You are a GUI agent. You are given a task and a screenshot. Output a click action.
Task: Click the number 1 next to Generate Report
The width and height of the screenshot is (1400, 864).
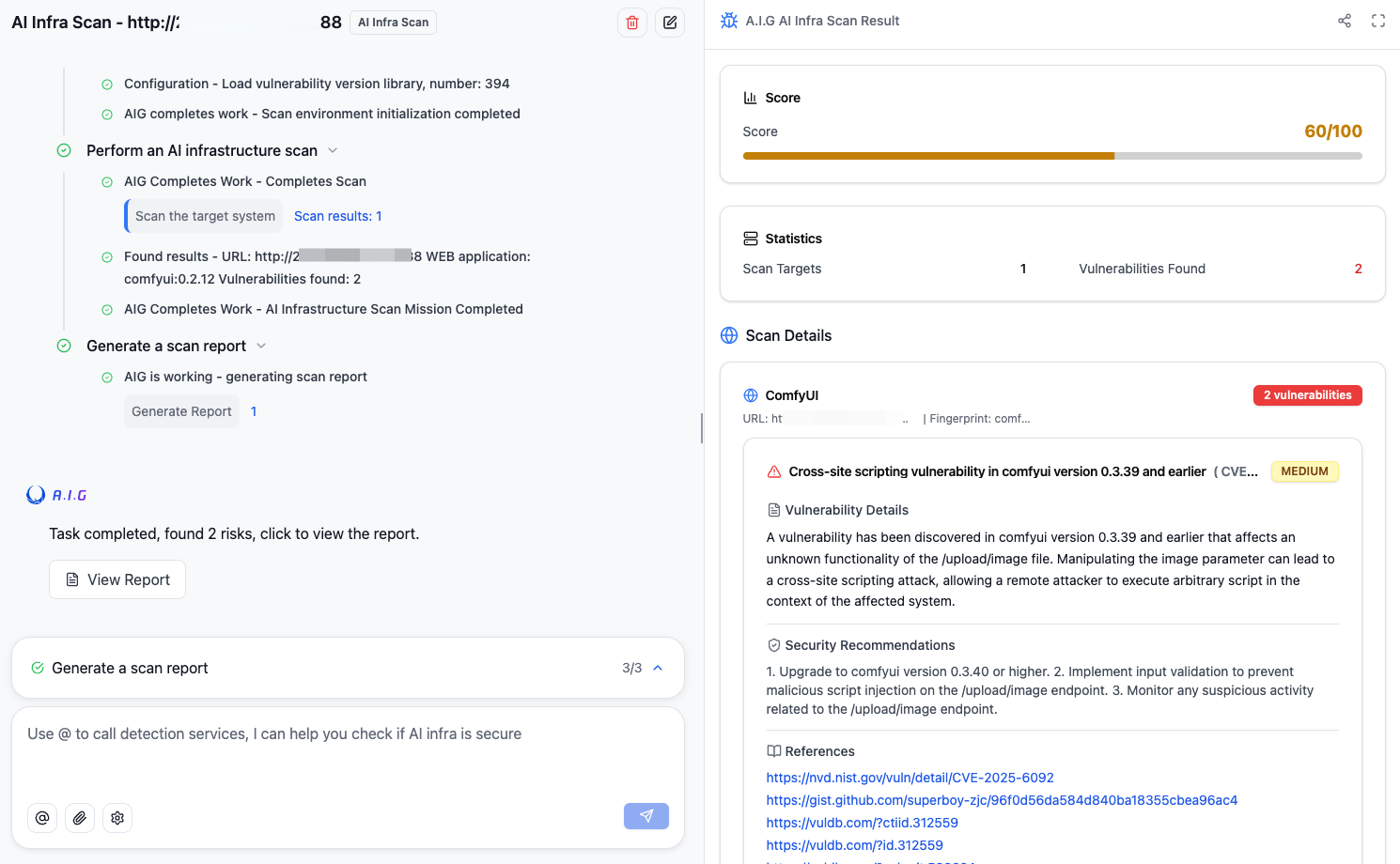click(254, 411)
